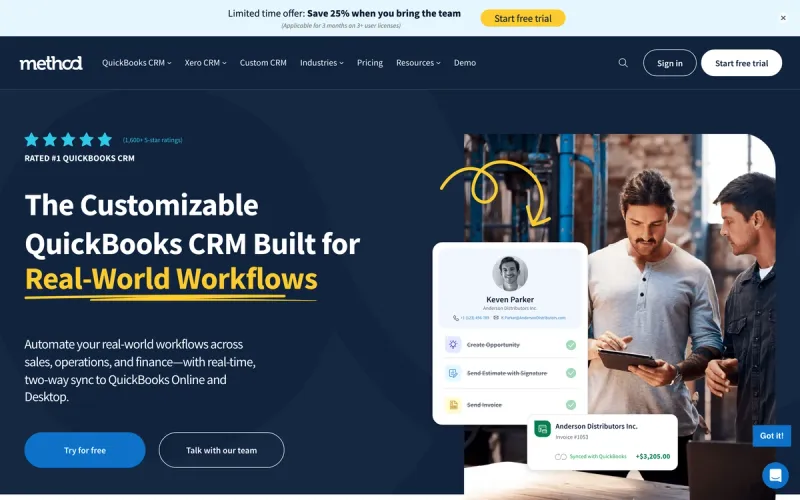Open the Custom CRM page
This screenshot has width=800, height=500.
click(x=263, y=63)
